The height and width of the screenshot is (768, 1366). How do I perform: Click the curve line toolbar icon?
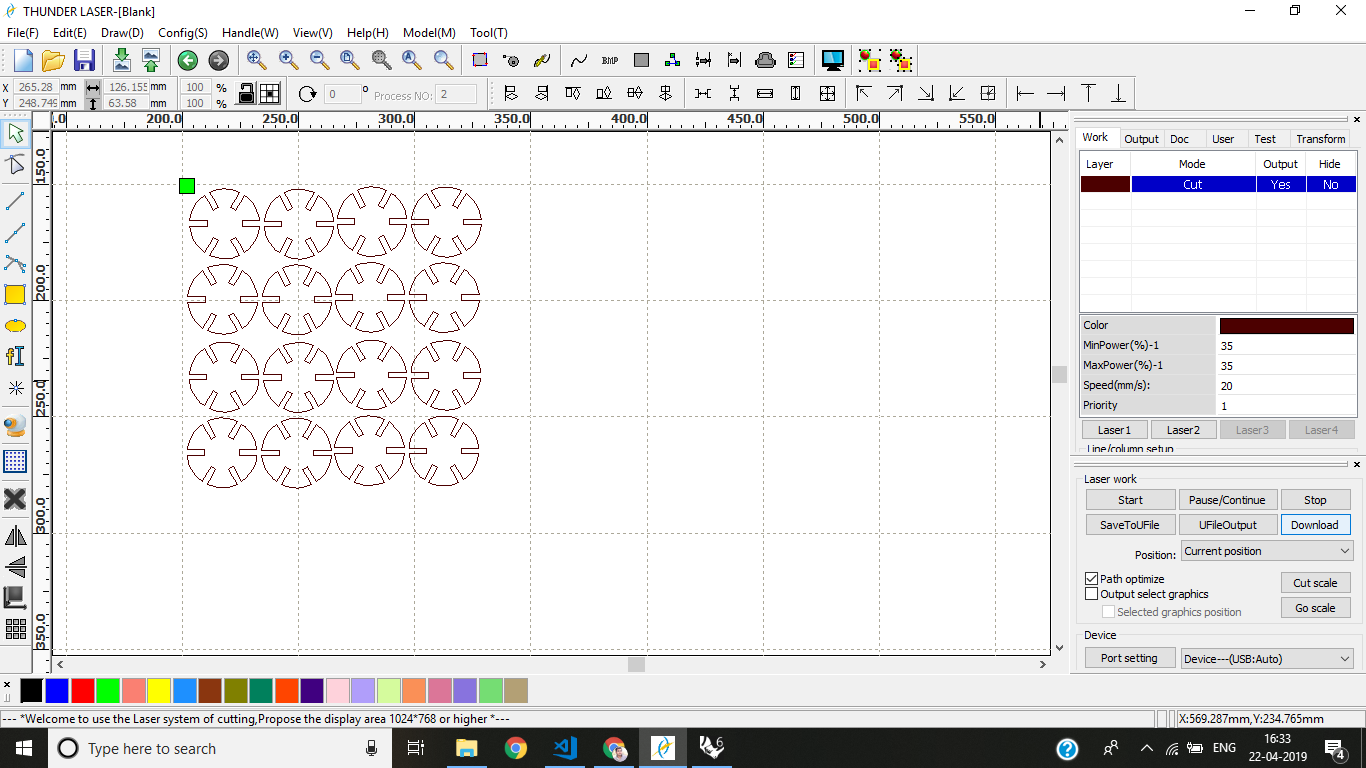(579, 60)
